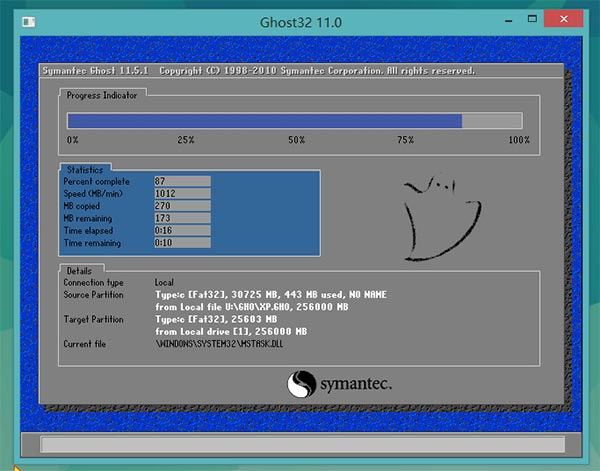Click the Details panel heading
Viewport: 600px width, 471px height.
79,271
